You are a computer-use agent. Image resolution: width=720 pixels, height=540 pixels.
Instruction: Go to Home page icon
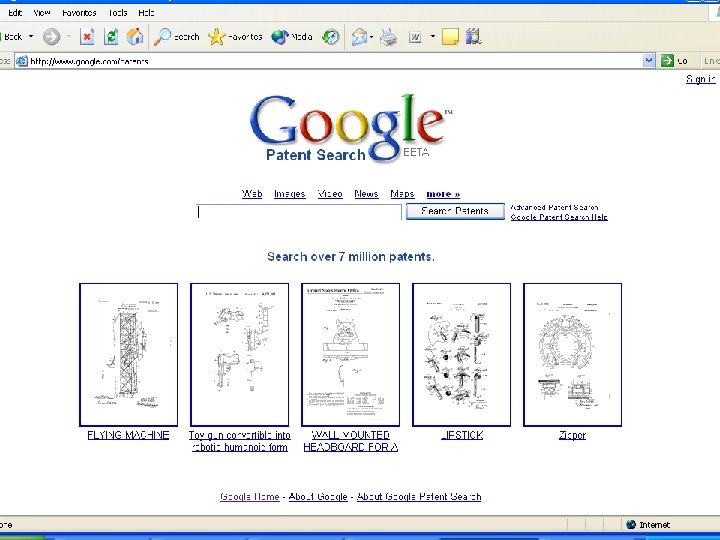135,37
